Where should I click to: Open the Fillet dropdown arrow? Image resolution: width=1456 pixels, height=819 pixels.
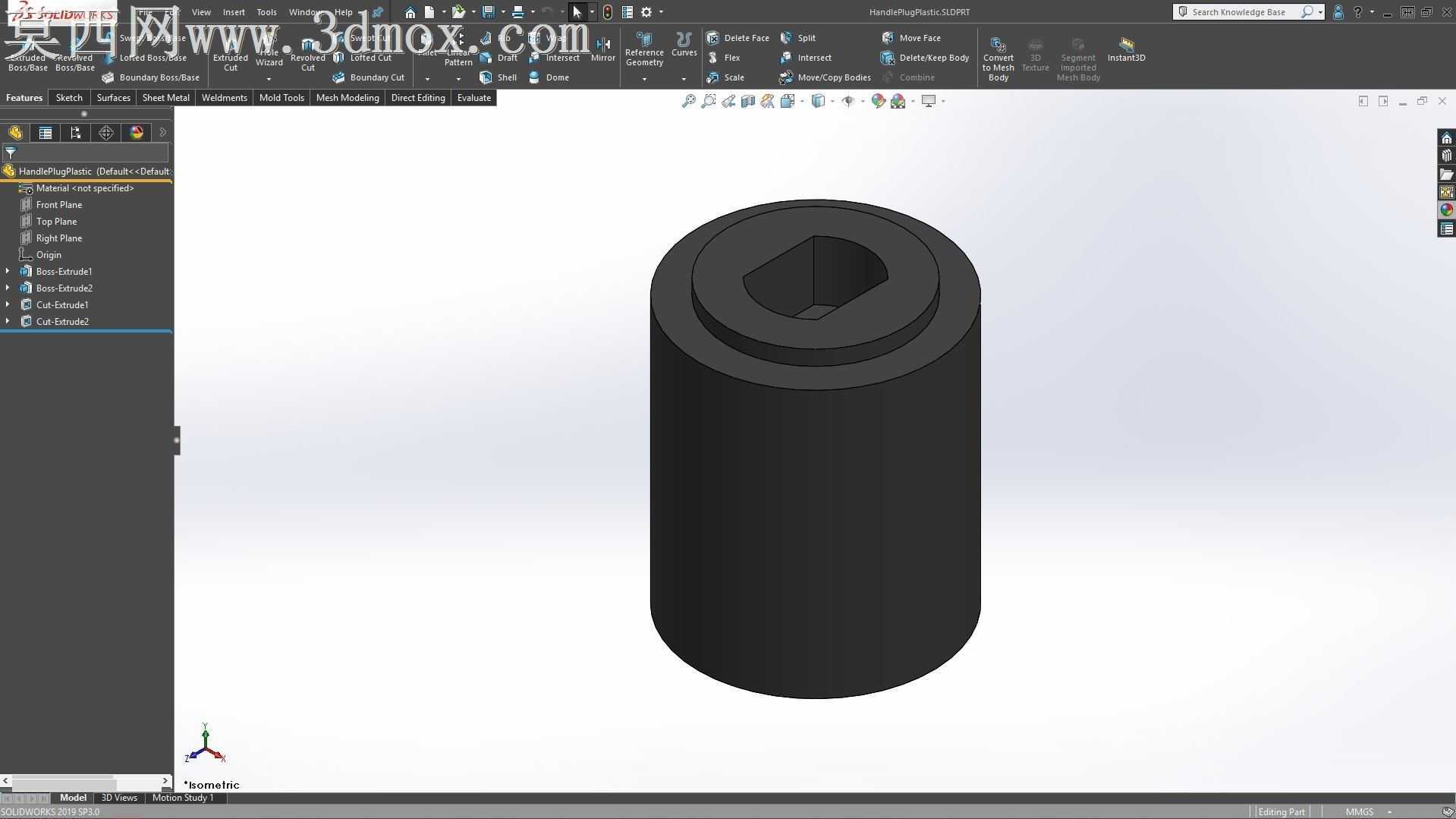[x=427, y=79]
